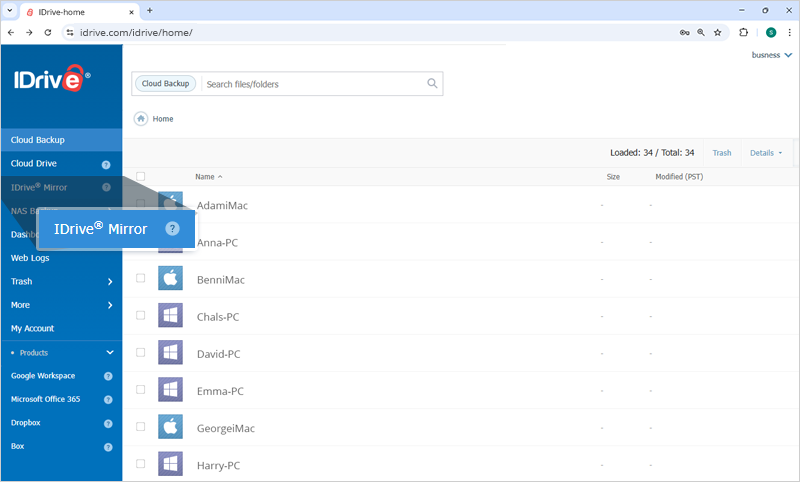Open highlighted IDrive Mirror menu item
Image resolution: width=800 pixels, height=482 pixels.
click(116, 229)
